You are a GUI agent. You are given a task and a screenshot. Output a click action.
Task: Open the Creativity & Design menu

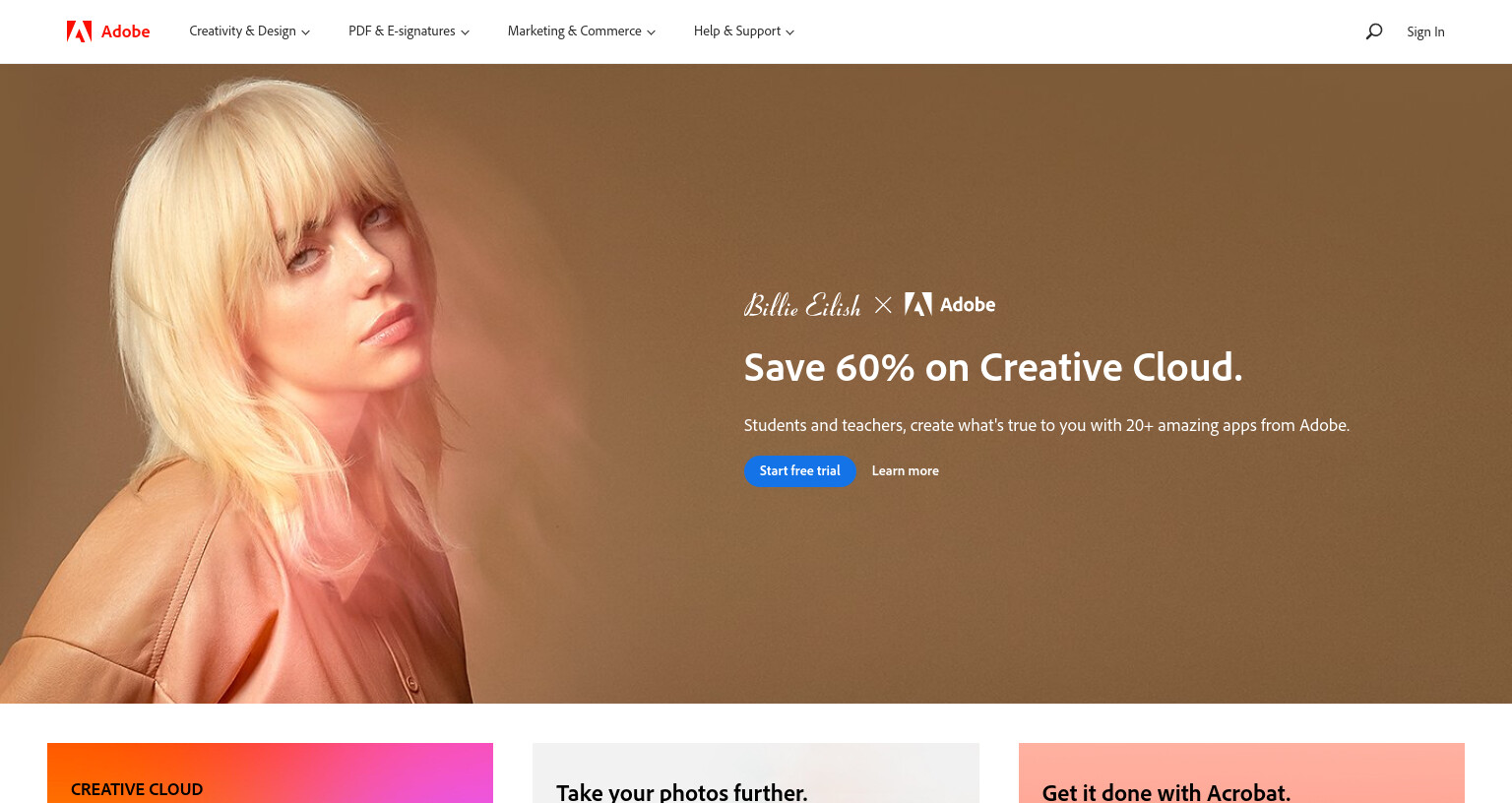click(x=250, y=31)
